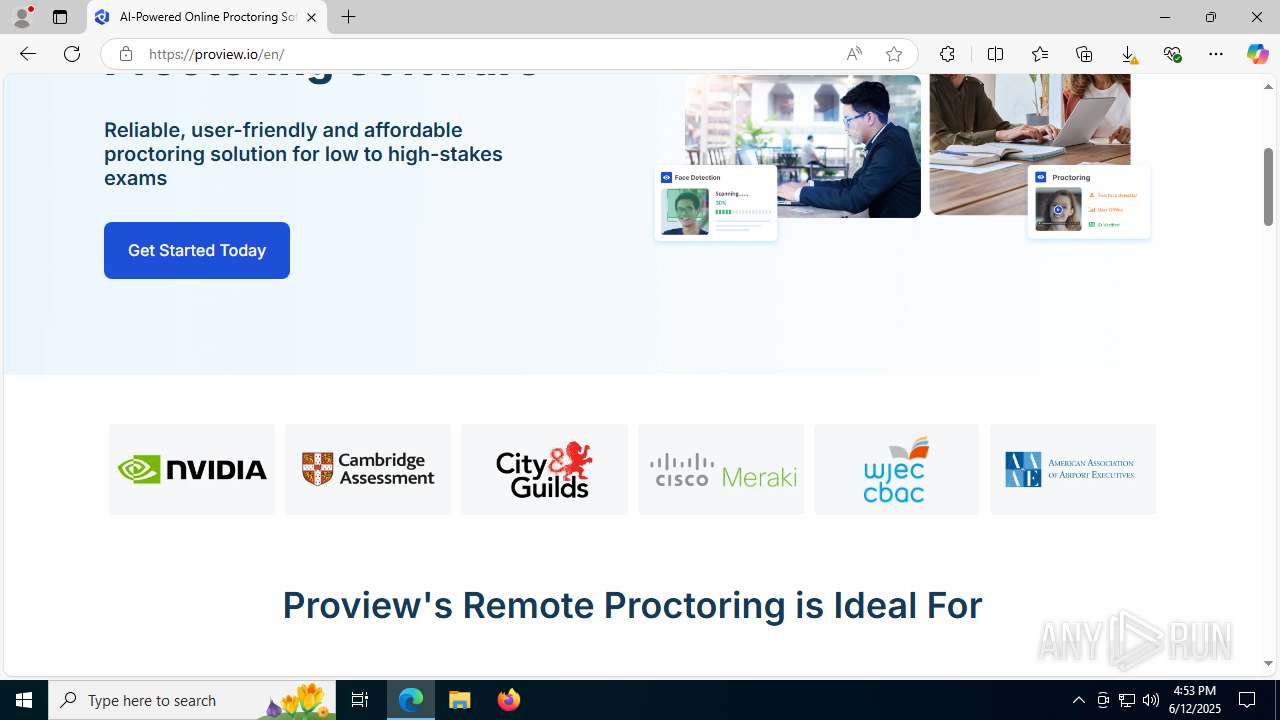
Task: Click the scrollbar up arrow
Action: 1268,86
